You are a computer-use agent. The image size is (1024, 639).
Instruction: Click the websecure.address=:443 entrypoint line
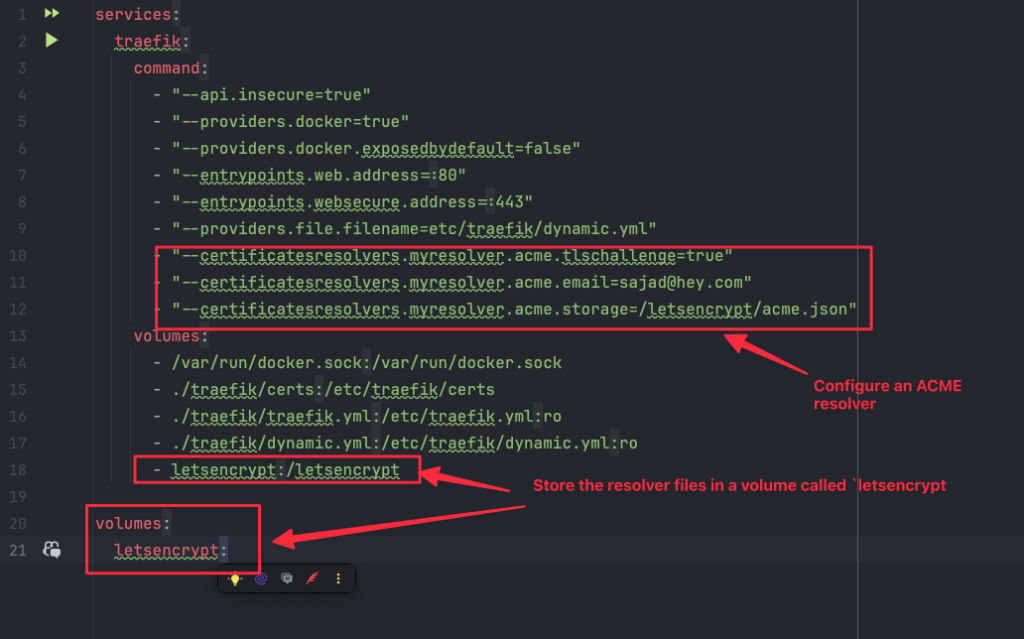(x=352, y=202)
